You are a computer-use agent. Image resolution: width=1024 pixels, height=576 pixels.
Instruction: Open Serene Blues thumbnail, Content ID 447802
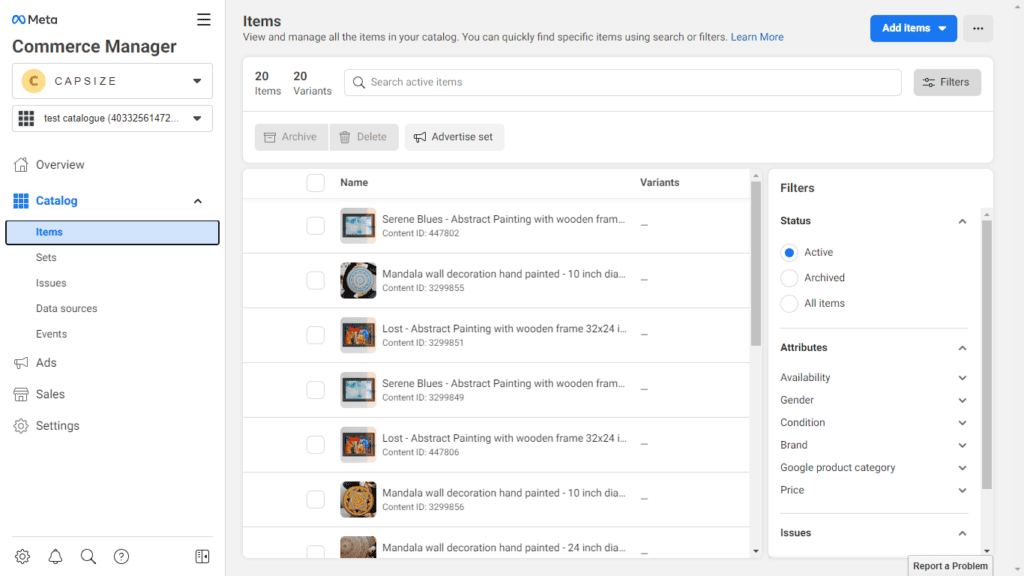(358, 225)
